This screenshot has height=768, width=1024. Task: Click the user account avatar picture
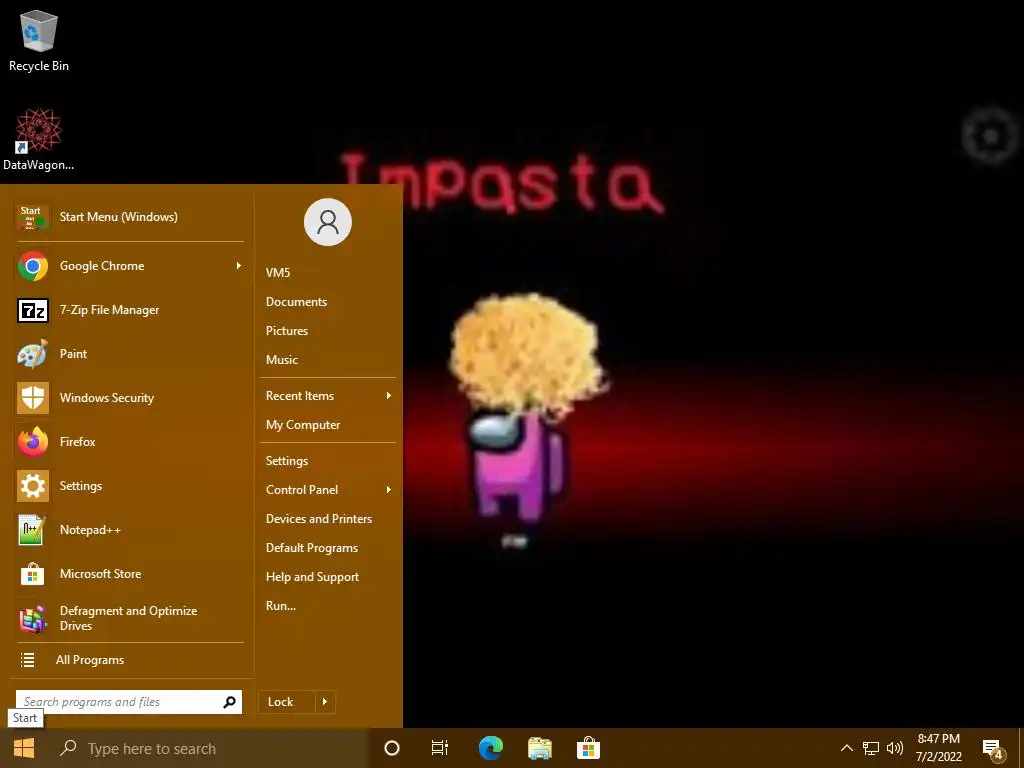point(328,222)
